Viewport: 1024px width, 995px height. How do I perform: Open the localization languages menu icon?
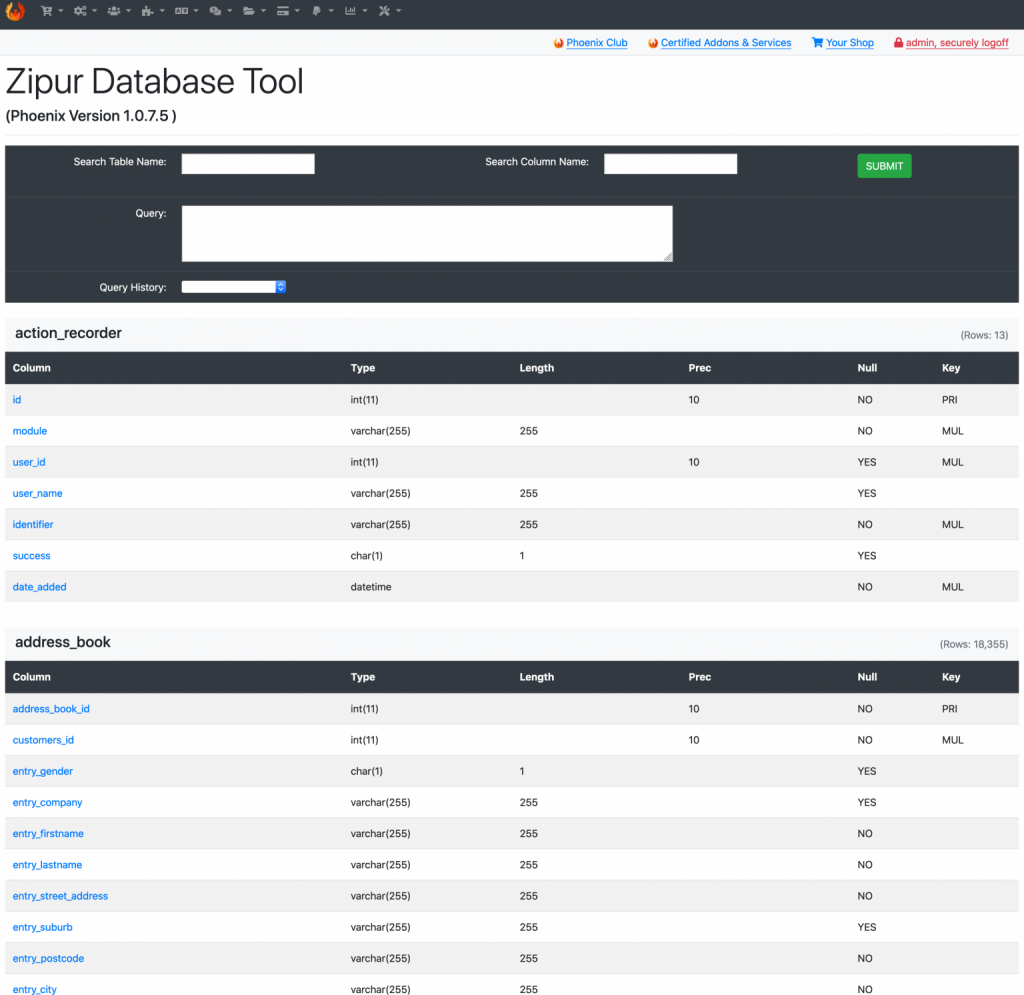click(182, 10)
